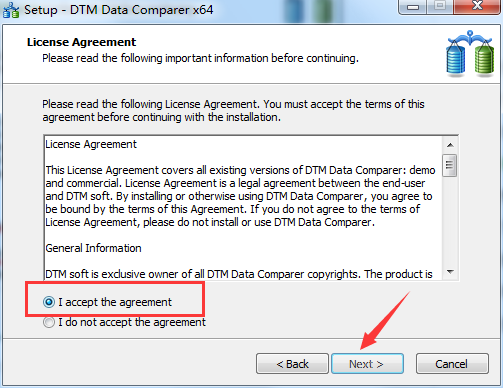Cancel the DTM Data Comparer setup
This screenshot has height=388, width=503.
point(452,364)
